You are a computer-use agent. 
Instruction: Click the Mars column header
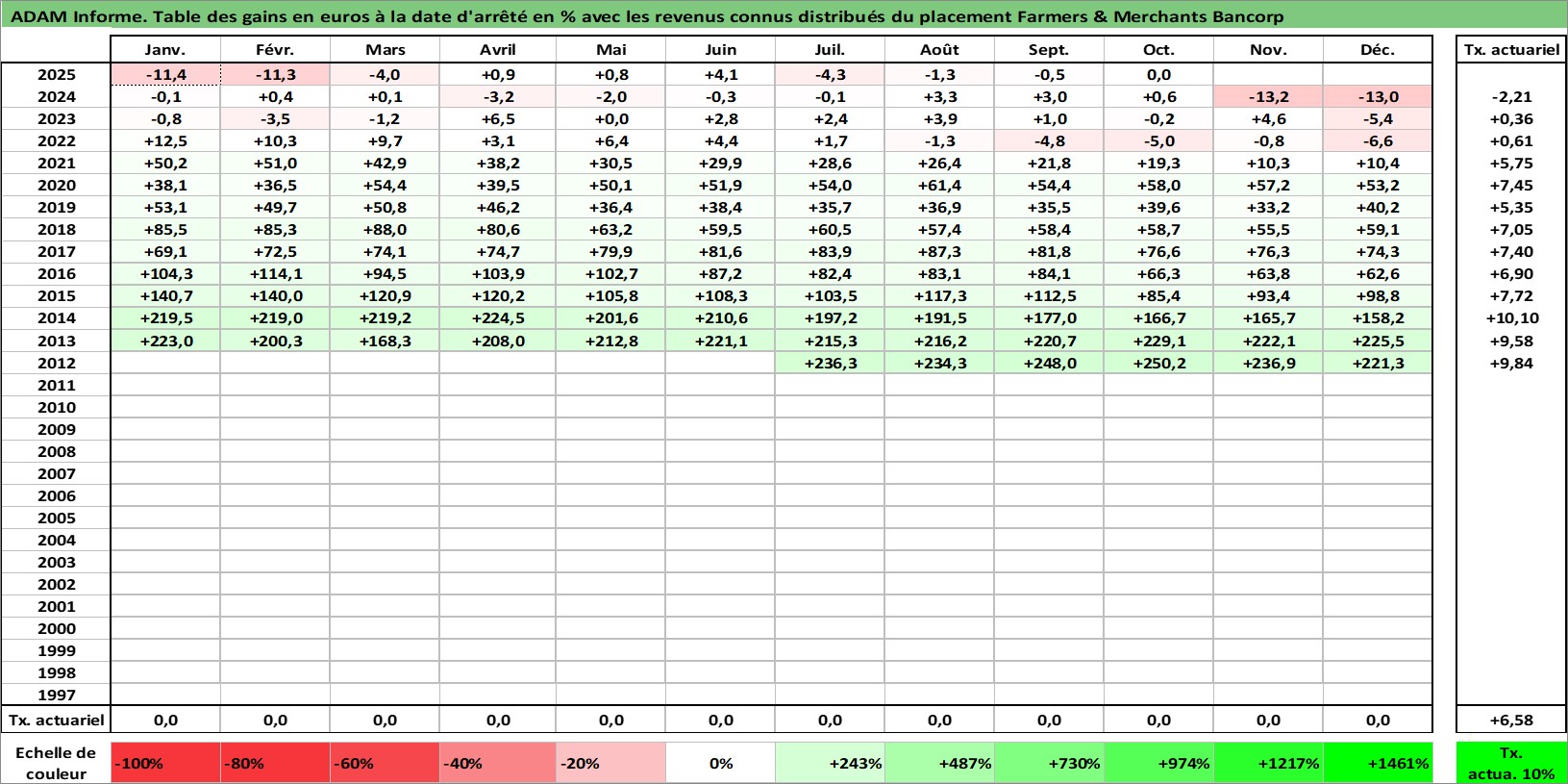(x=385, y=49)
